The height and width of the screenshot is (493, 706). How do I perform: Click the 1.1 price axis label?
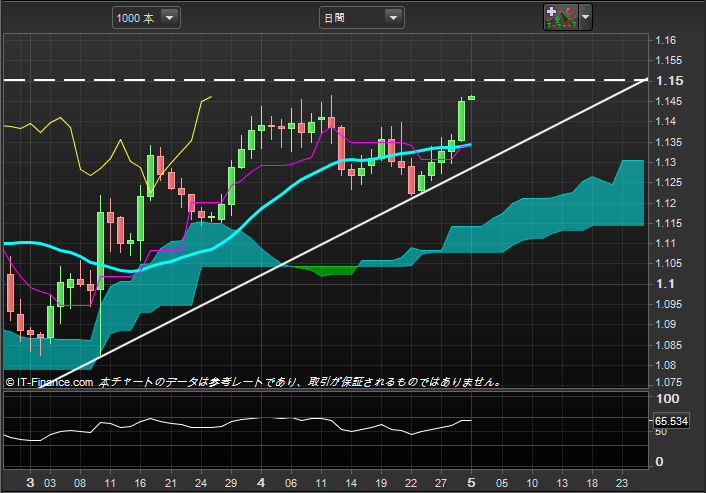[x=665, y=284]
